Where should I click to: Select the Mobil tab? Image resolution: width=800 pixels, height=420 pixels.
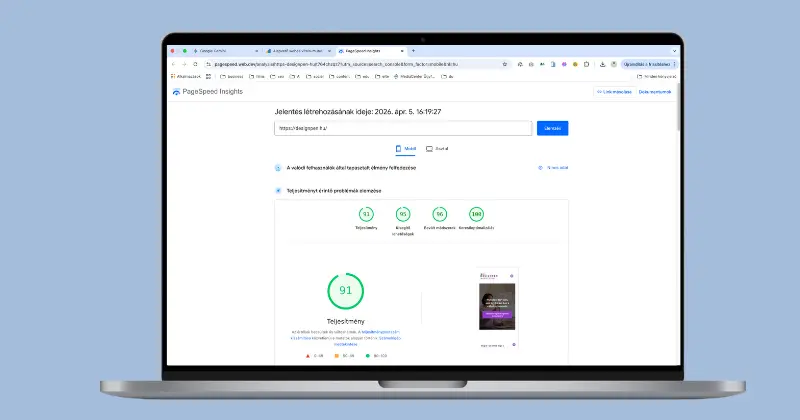tap(406, 149)
